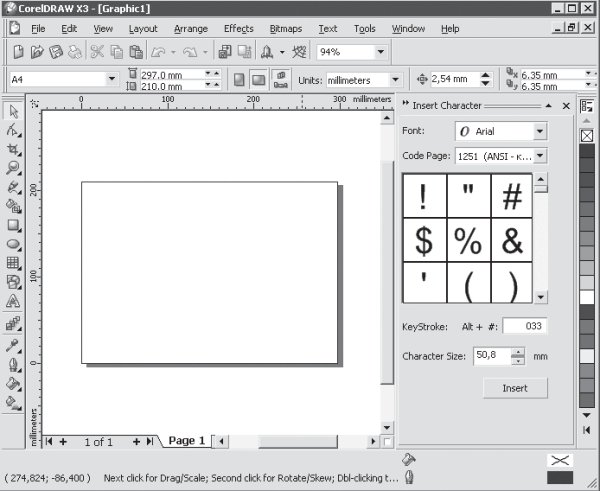
Task: Click the KeyStroke 033 field
Action: point(525,326)
